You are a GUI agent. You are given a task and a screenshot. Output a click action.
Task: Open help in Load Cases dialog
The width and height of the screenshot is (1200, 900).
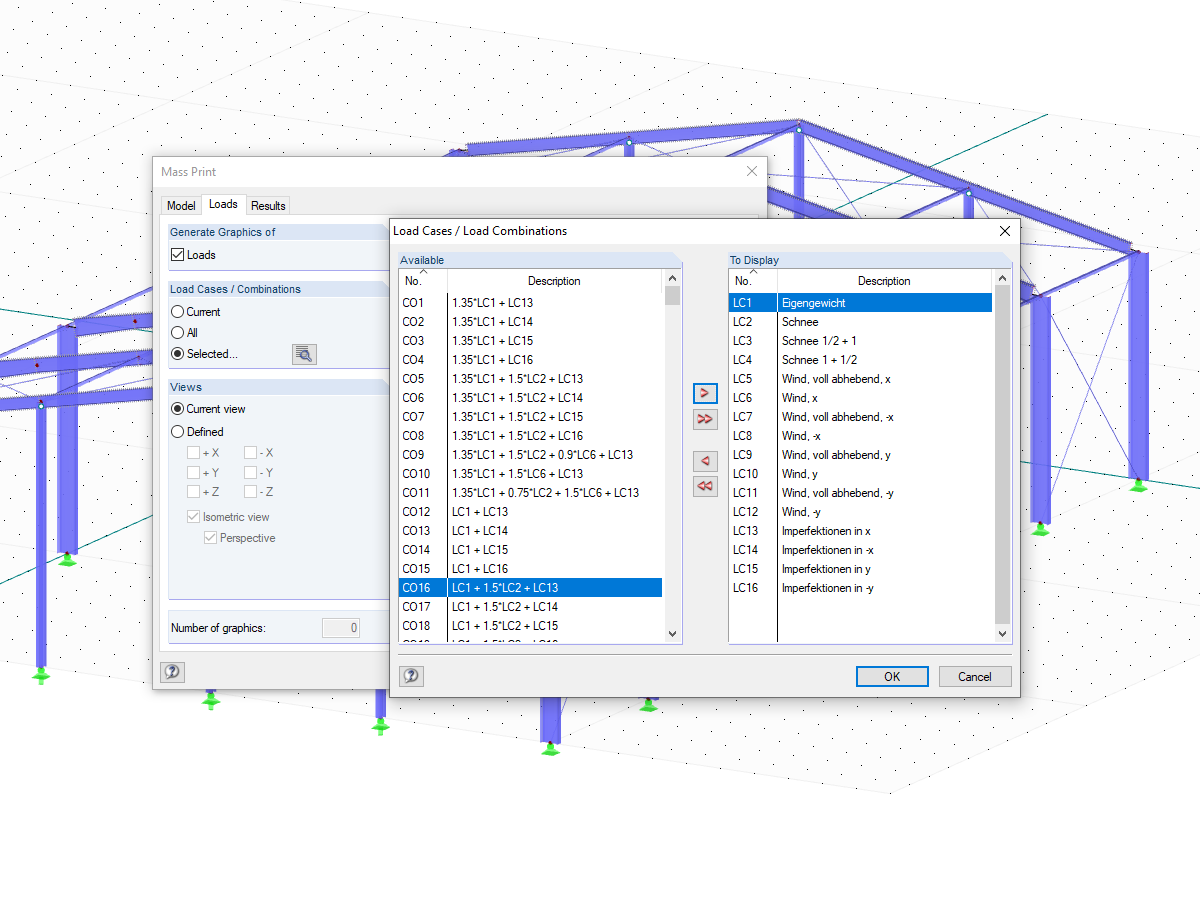411,676
